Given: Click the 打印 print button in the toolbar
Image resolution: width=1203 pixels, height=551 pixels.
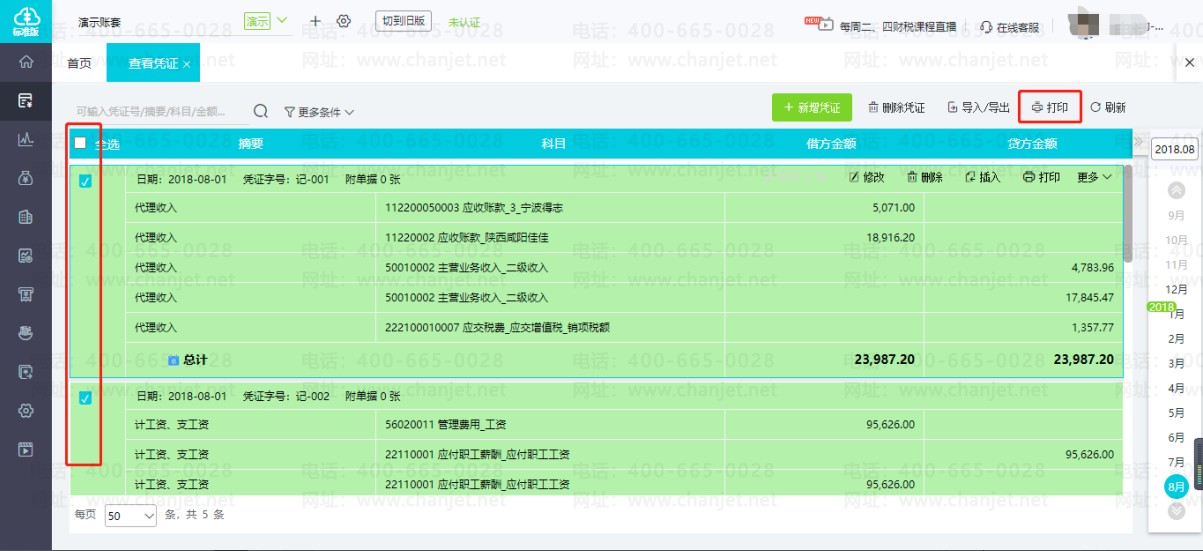Looking at the screenshot, I should coord(1050,107).
